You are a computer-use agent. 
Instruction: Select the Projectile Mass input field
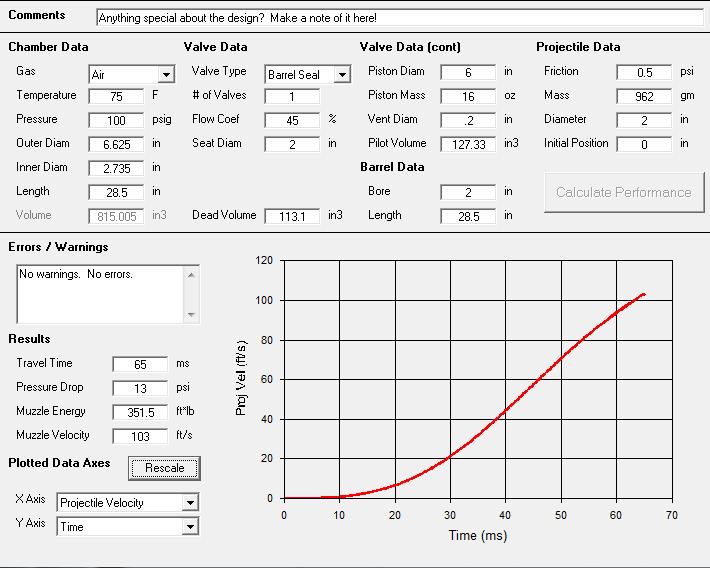644,96
